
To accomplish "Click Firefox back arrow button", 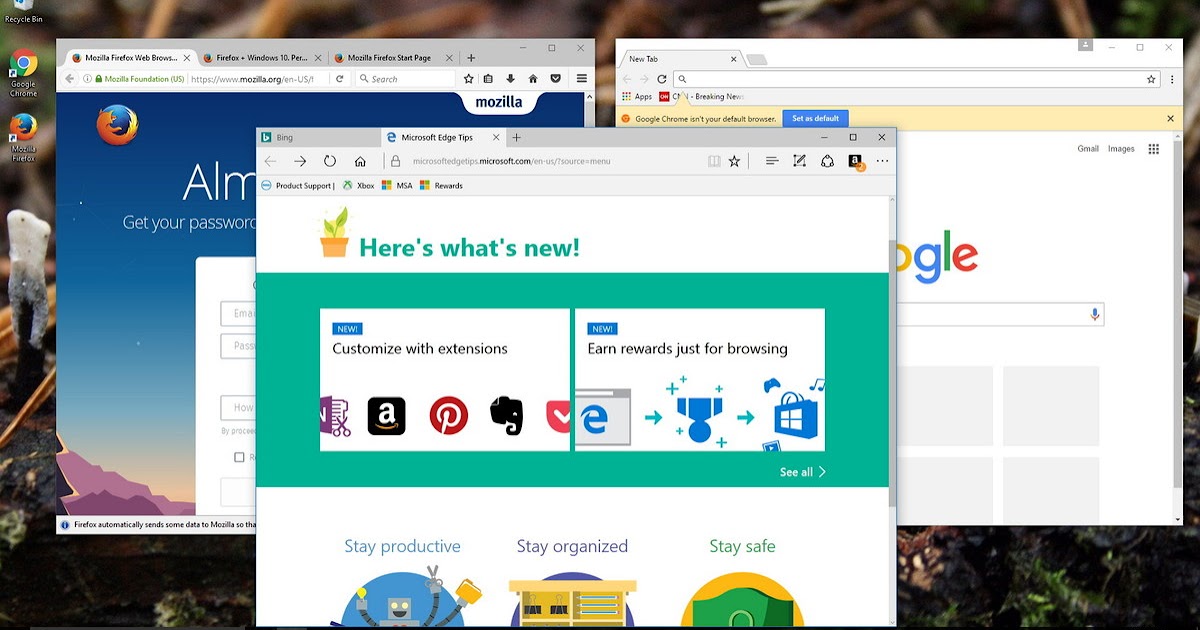I will pyautogui.click(x=70, y=79).
